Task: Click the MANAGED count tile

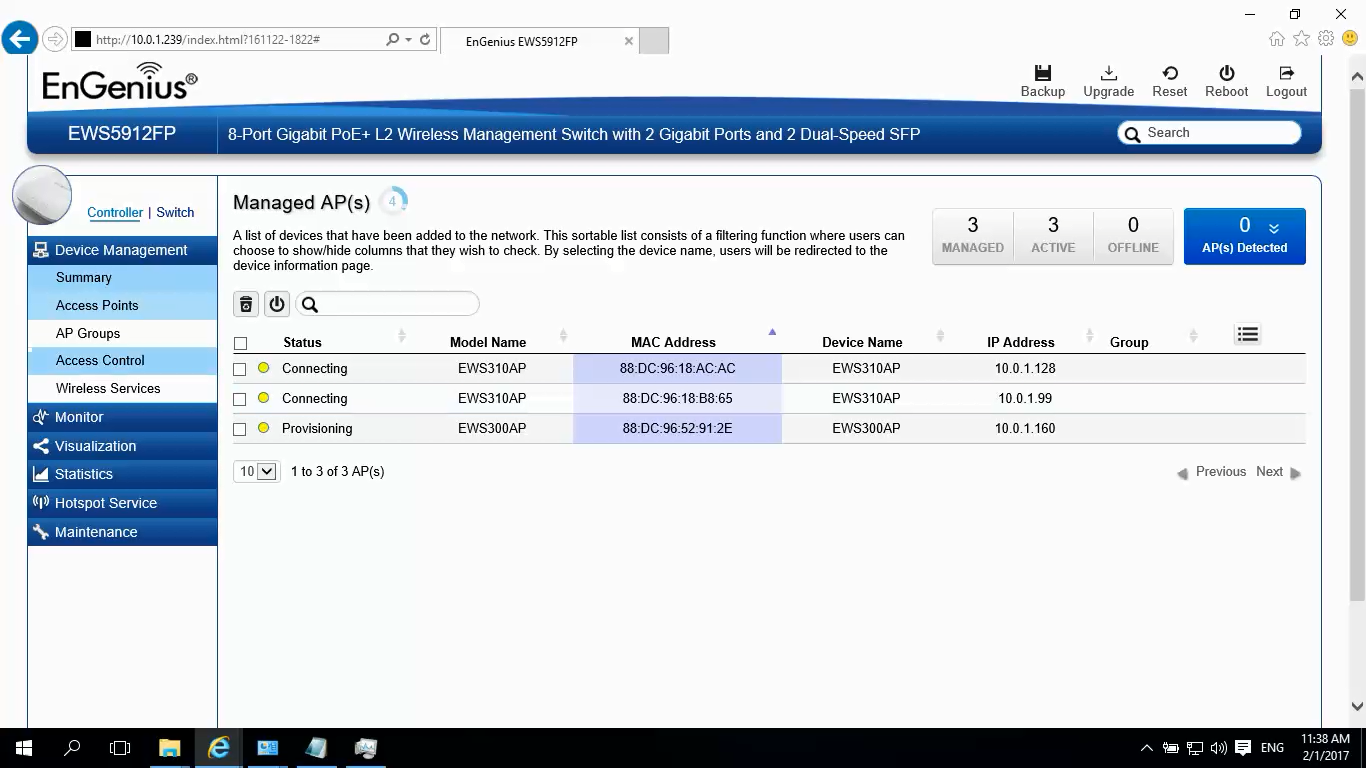Action: coord(973,236)
